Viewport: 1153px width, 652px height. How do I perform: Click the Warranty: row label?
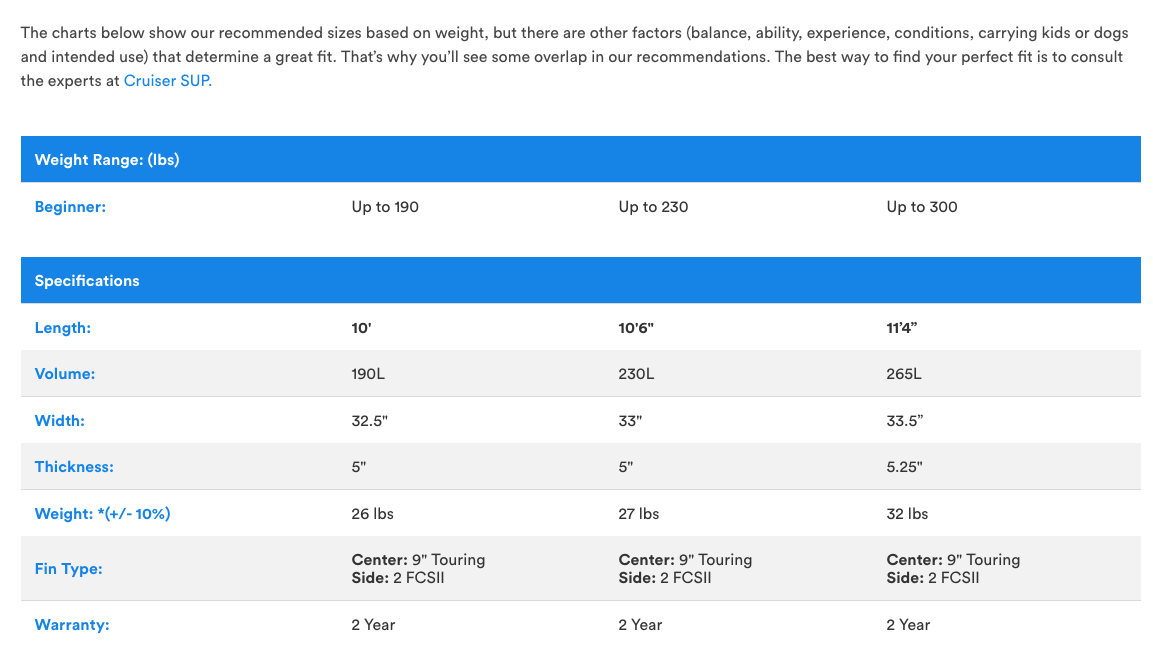(x=72, y=625)
